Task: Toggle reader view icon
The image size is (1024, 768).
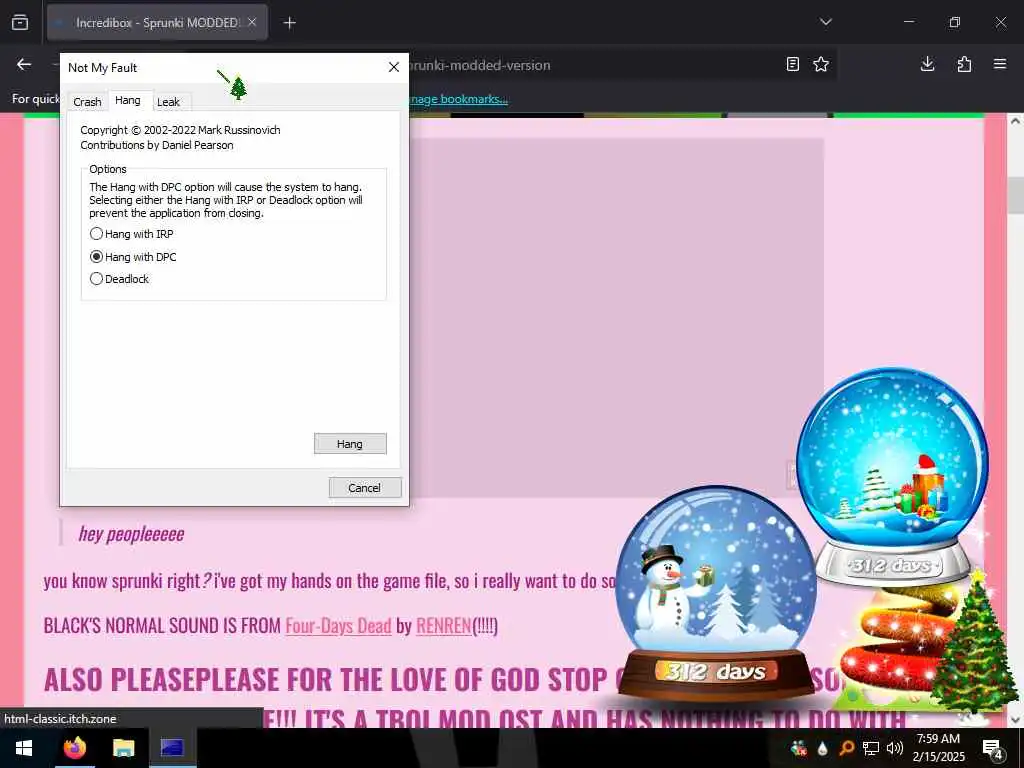Action: coord(793,64)
